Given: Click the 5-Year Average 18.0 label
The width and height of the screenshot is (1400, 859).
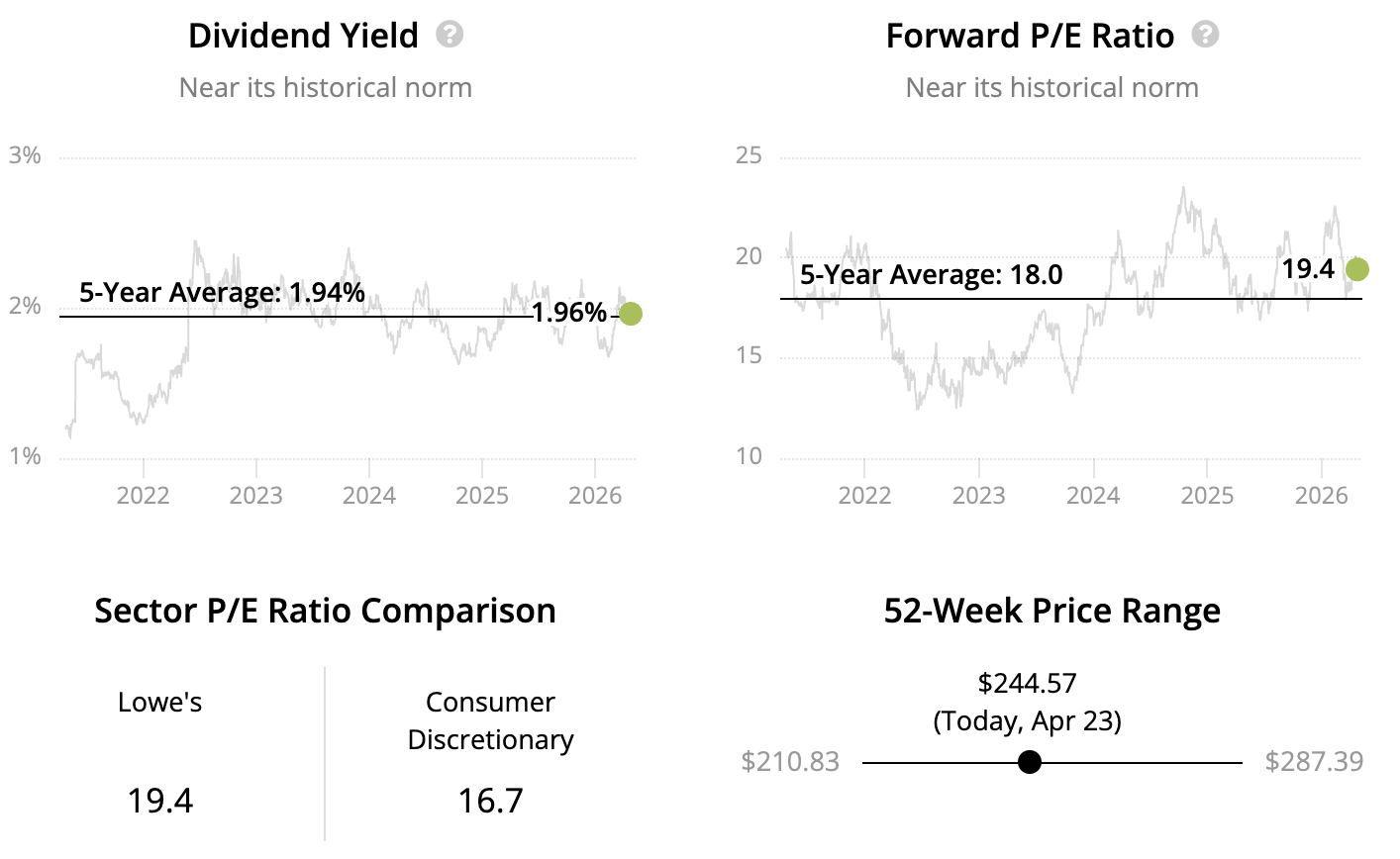Looking at the screenshot, I should tap(931, 275).
